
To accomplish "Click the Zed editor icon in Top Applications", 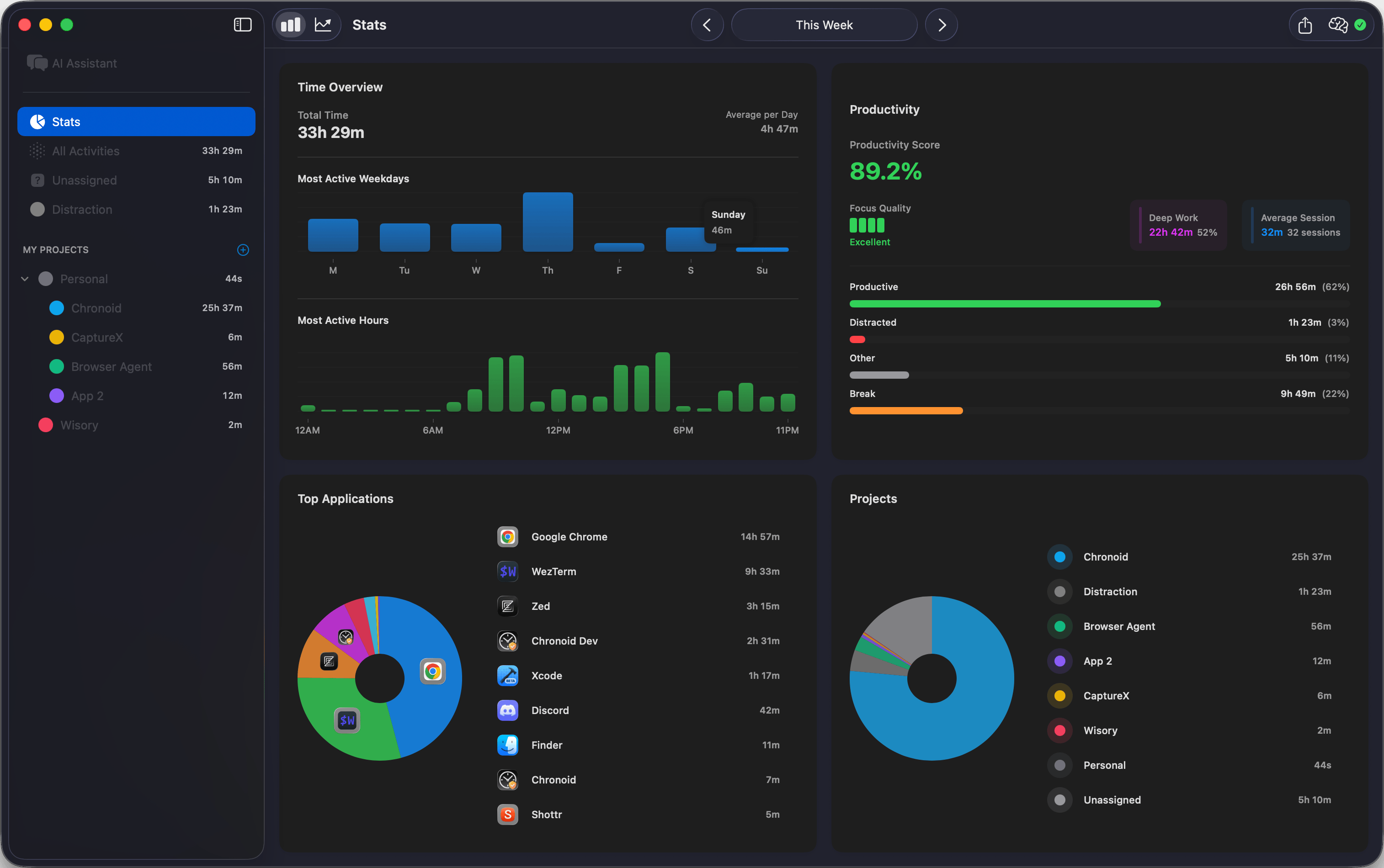I will pyautogui.click(x=507, y=606).
